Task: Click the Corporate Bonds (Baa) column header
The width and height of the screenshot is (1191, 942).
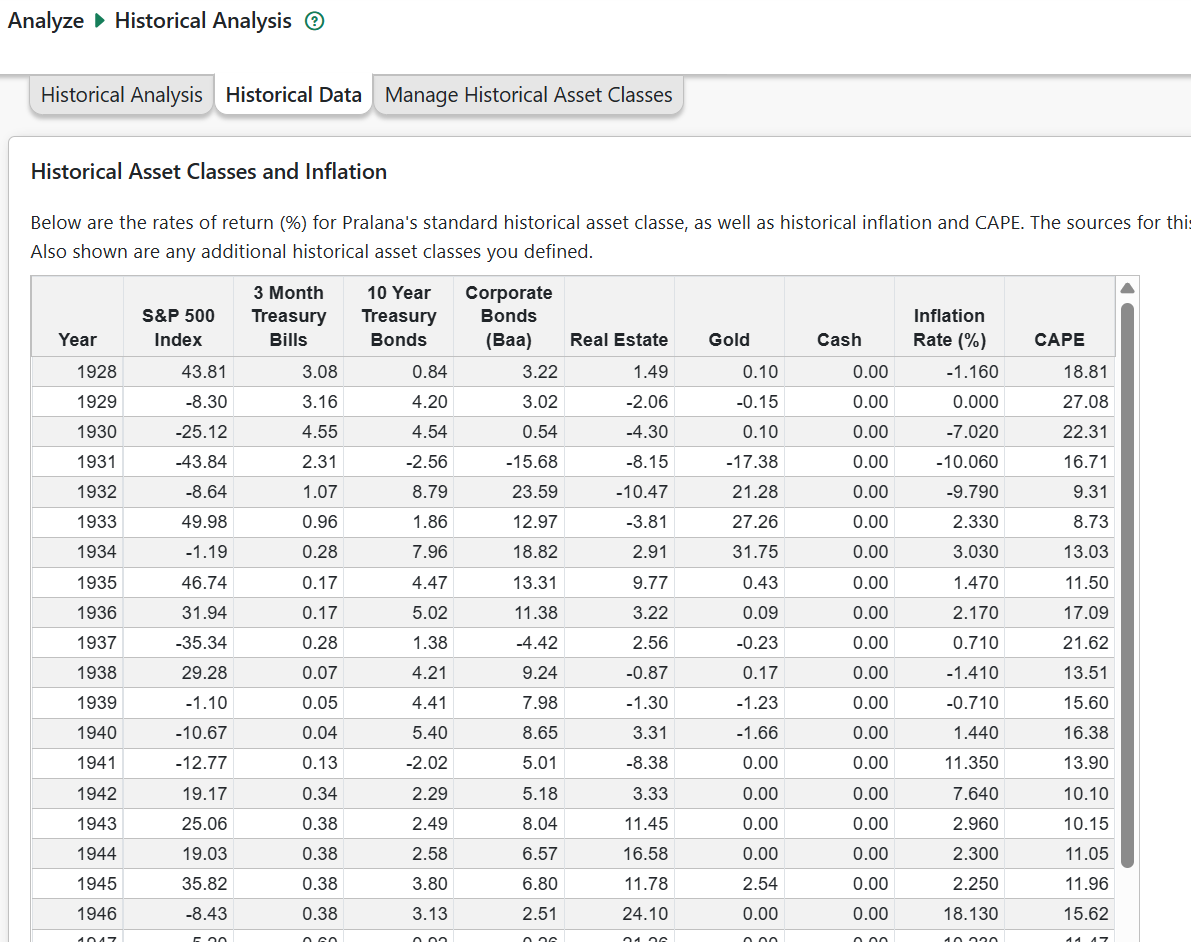Action: coord(508,316)
